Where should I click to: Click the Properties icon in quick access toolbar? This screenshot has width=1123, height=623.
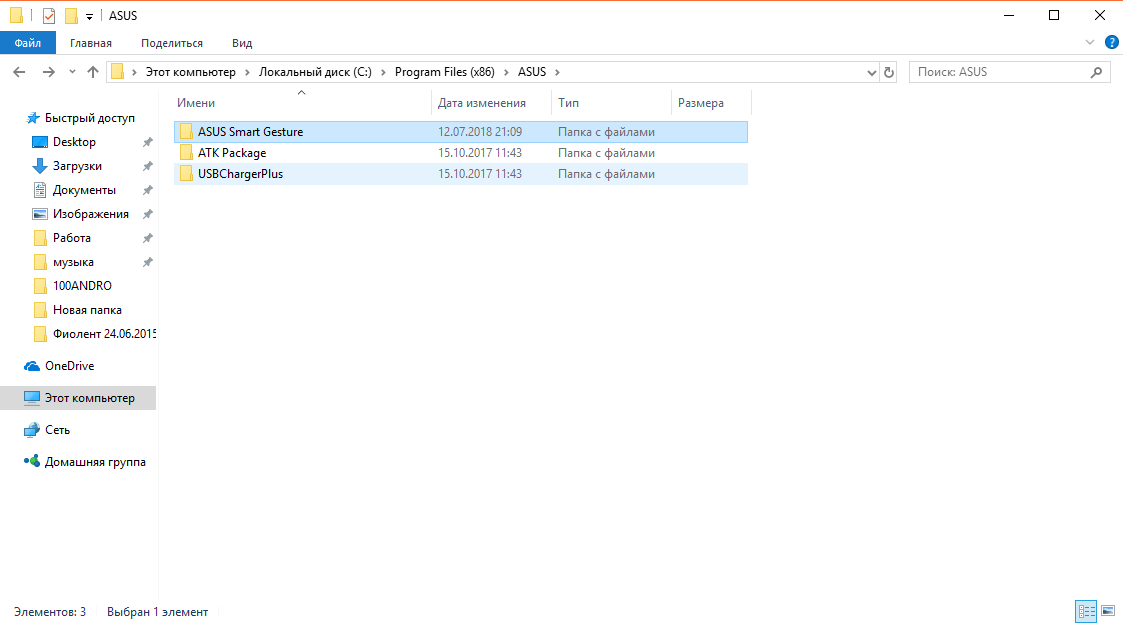click(50, 16)
